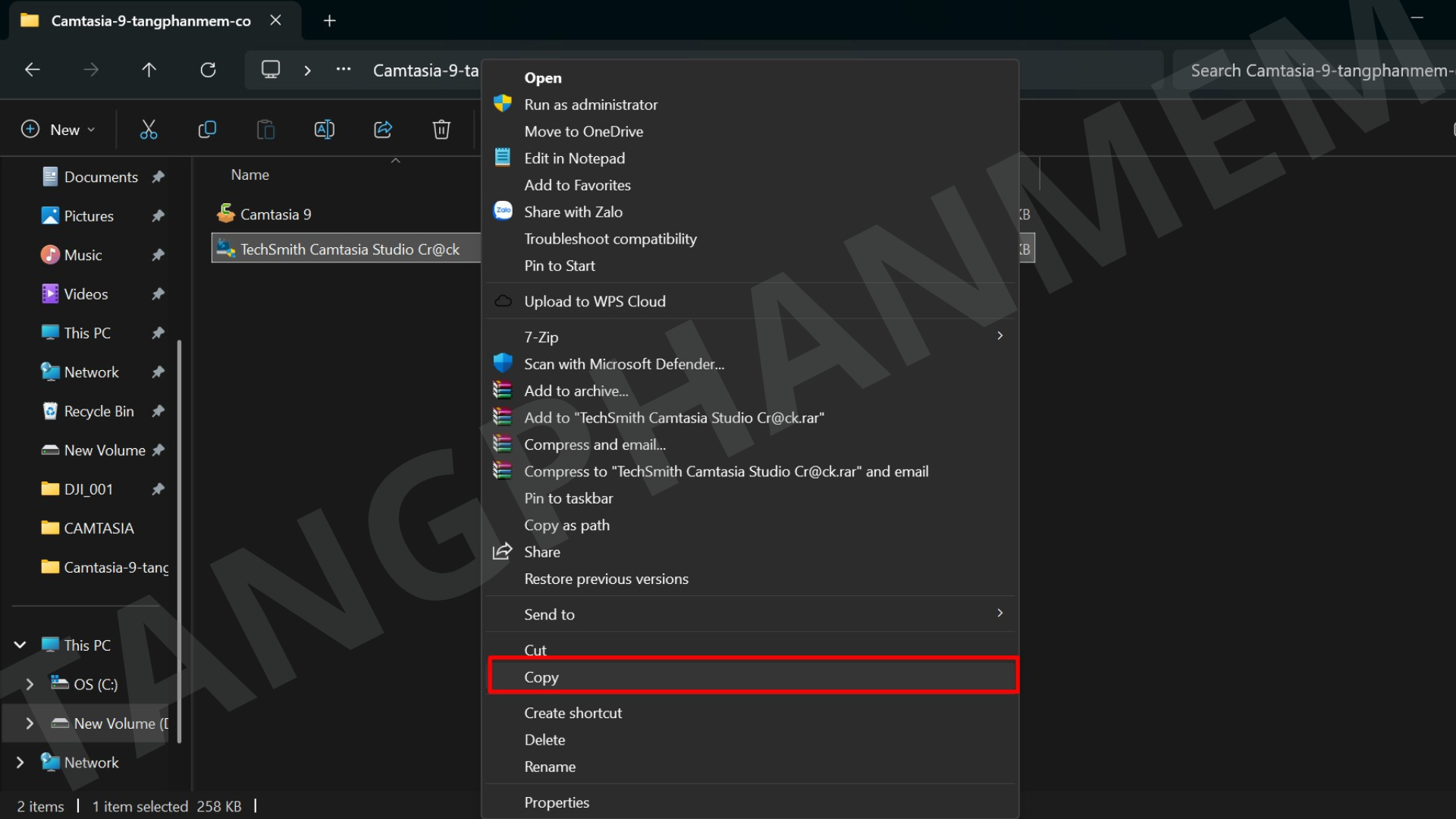Screen dimensions: 1456x819
Task: Click the Copy toolbar icon
Action: point(207,130)
